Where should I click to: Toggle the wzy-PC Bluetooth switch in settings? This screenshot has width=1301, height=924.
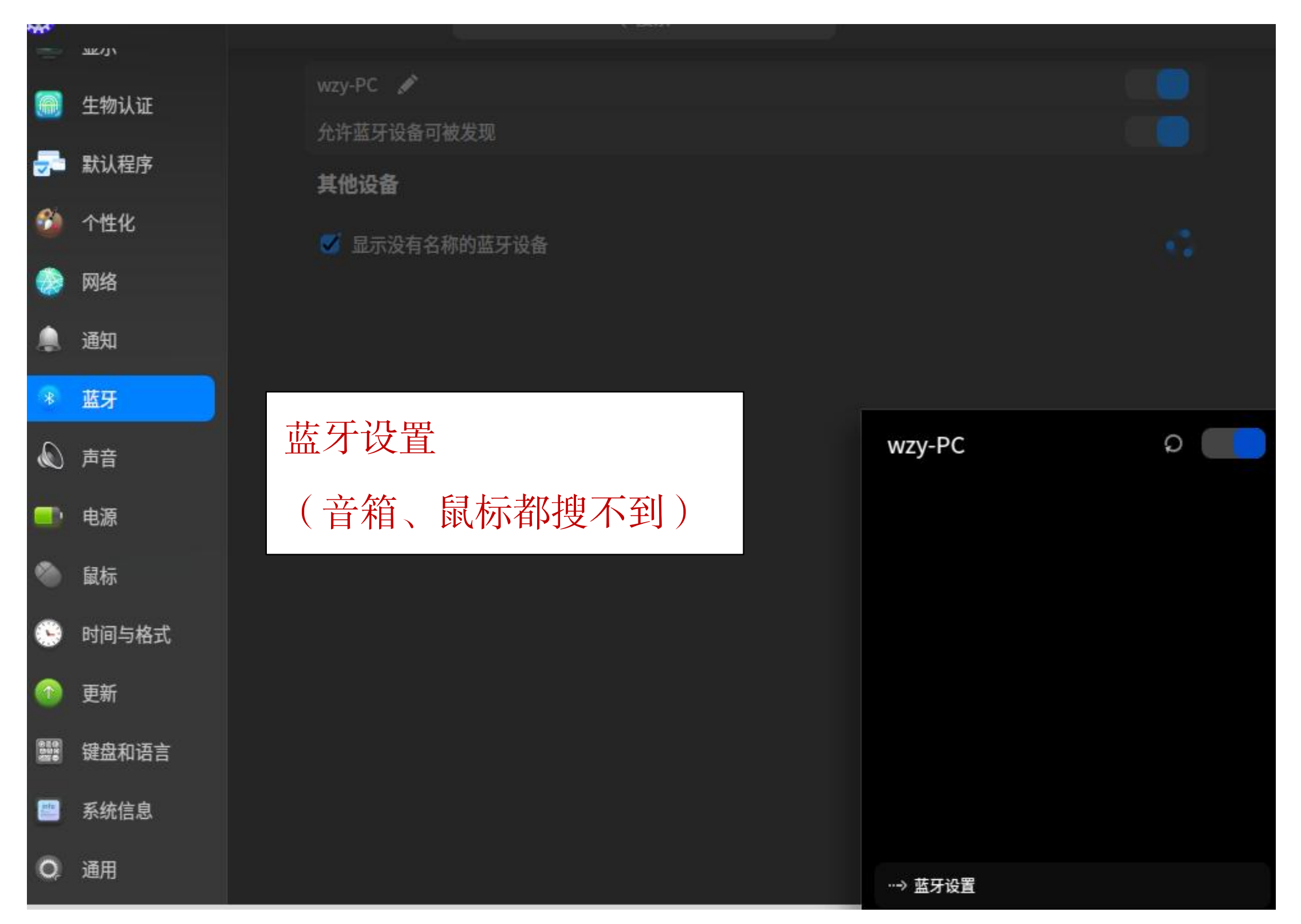click(x=1157, y=85)
